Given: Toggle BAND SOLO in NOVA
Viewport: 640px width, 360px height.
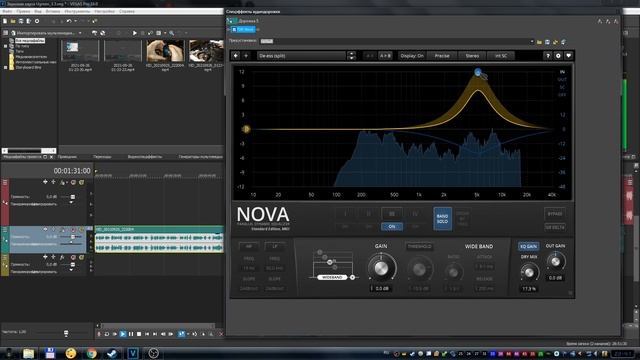Looking at the screenshot, I should 442,219.
